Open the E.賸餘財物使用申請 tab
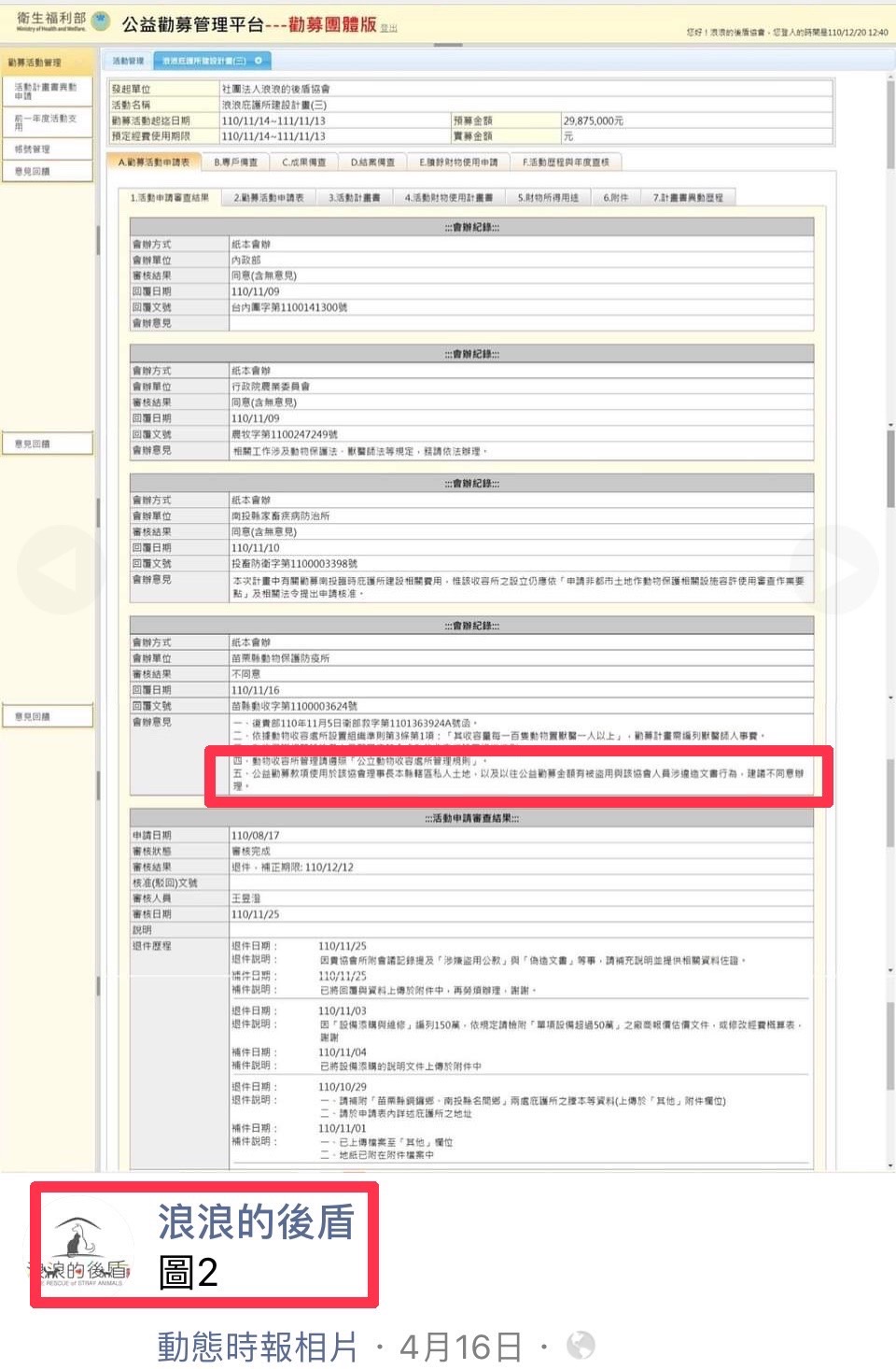This screenshot has height=1369, width=896. pos(458,162)
